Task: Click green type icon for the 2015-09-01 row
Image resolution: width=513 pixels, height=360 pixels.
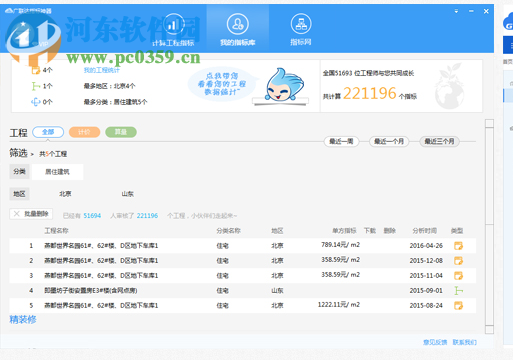Action: click(x=459, y=291)
